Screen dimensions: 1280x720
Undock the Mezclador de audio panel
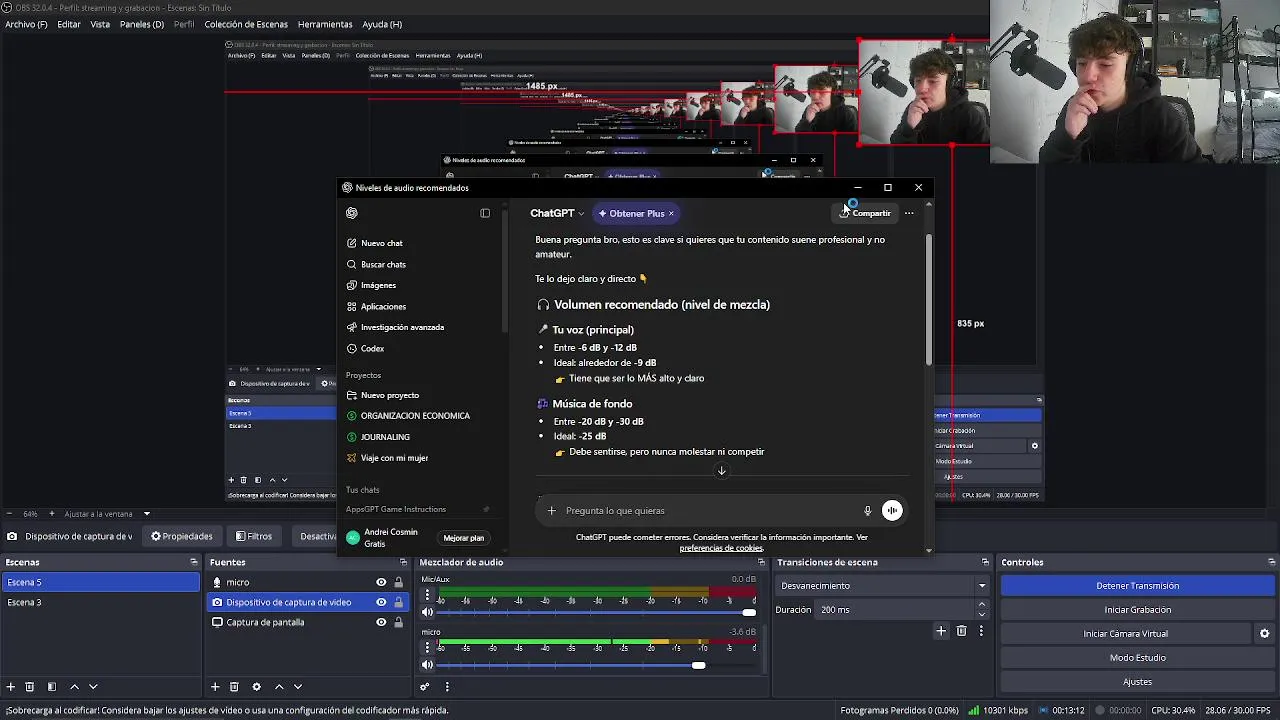coord(761,563)
